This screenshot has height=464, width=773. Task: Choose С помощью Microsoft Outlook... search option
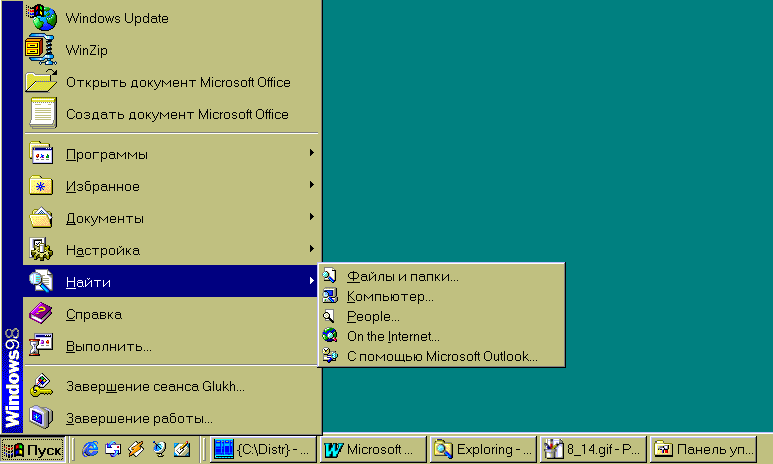tap(441, 356)
